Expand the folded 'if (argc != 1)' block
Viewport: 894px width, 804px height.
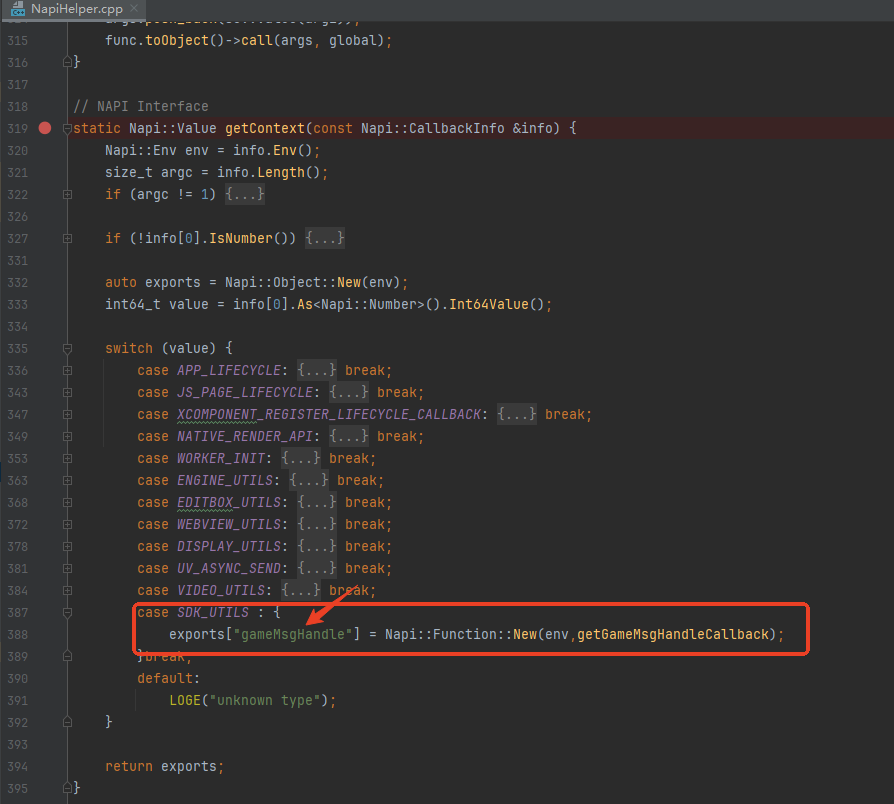[x=67, y=194]
